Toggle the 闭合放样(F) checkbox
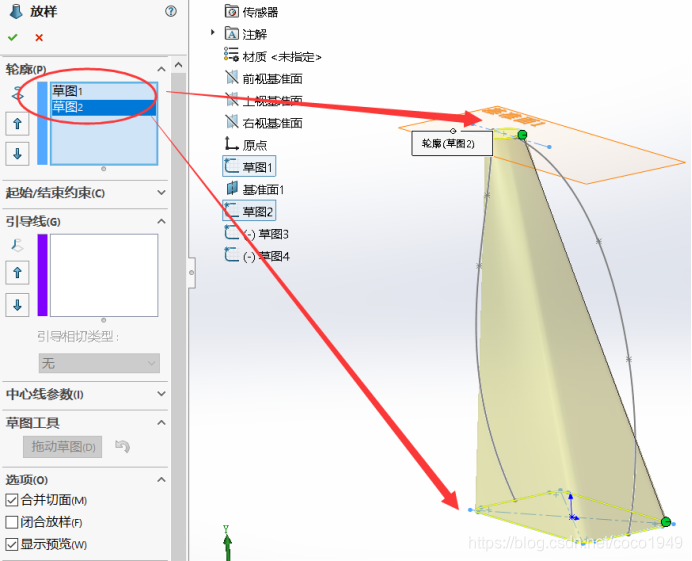The width and height of the screenshot is (692, 561). pyautogui.click(x=11, y=523)
